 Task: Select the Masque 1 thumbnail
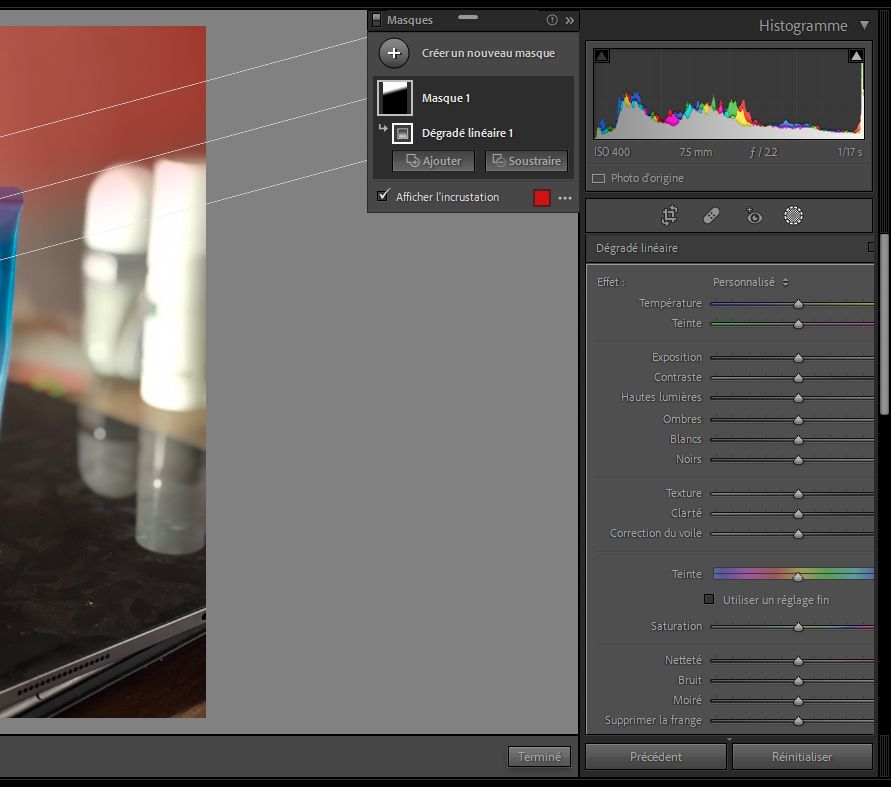[x=395, y=98]
